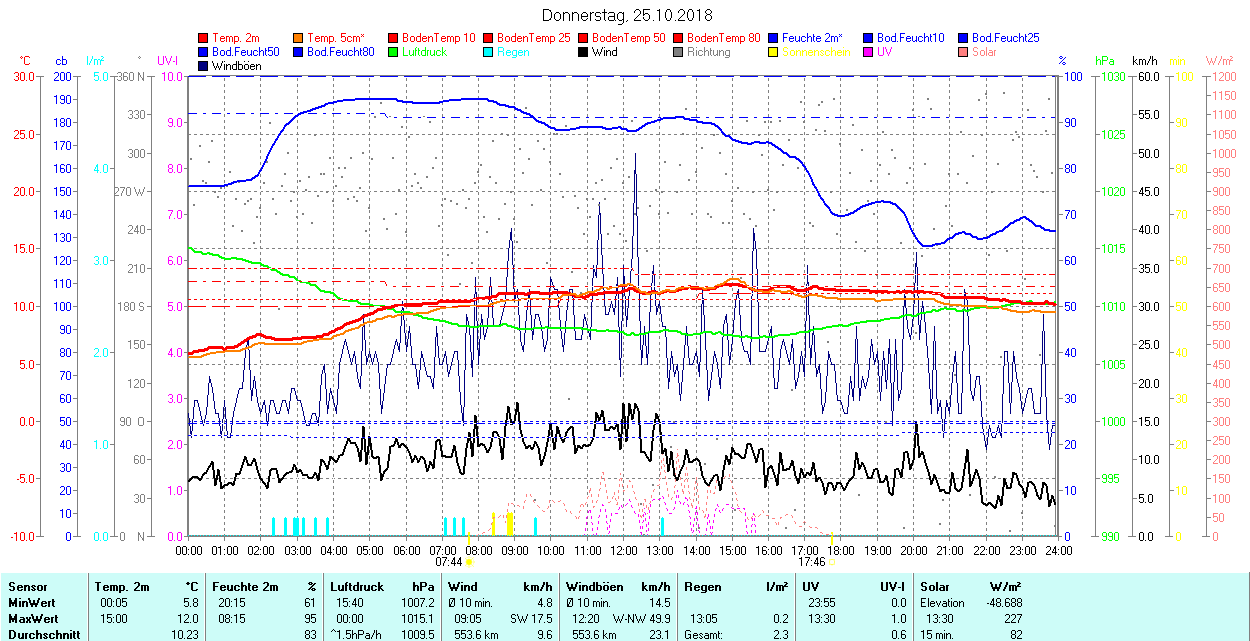The height and width of the screenshot is (641, 1250).
Task: Click the cyan Regen legend swatch
Action: pos(489,52)
